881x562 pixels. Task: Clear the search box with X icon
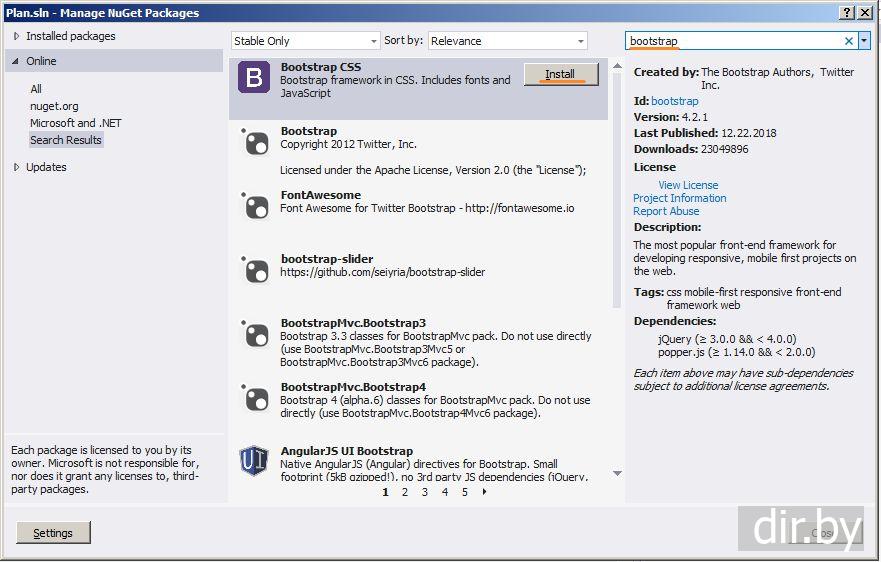click(x=849, y=41)
